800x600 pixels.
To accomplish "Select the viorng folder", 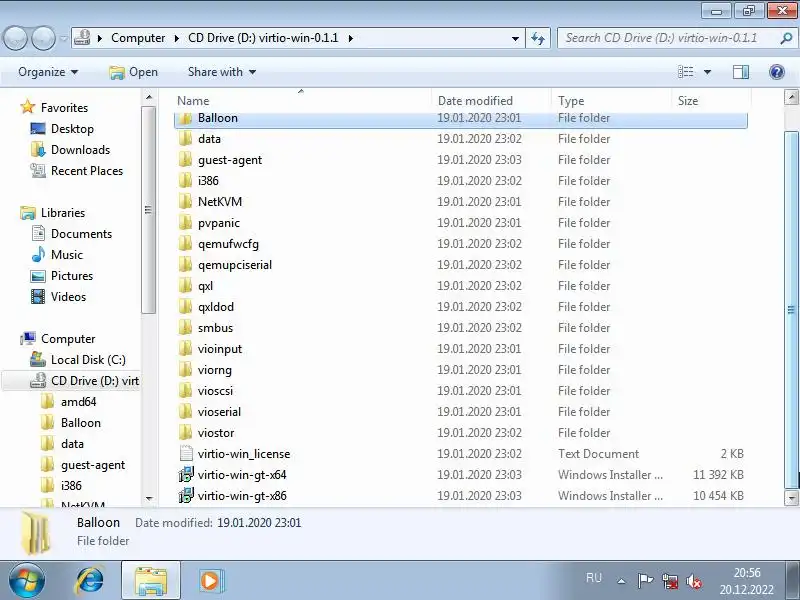I will pyautogui.click(x=461, y=369).
